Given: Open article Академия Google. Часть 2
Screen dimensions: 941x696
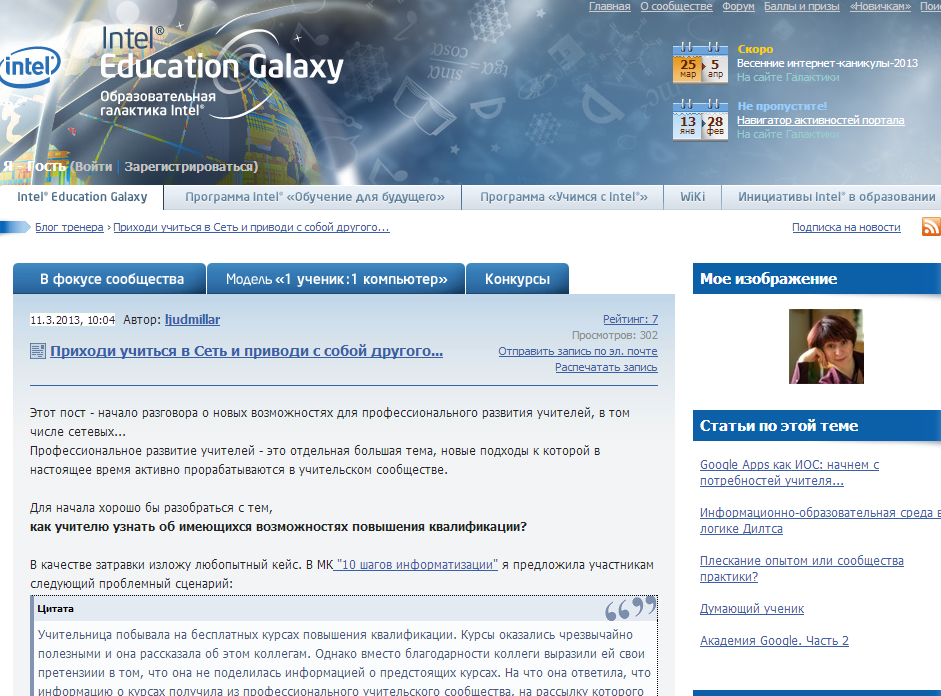Looking at the screenshot, I should coord(774,641).
